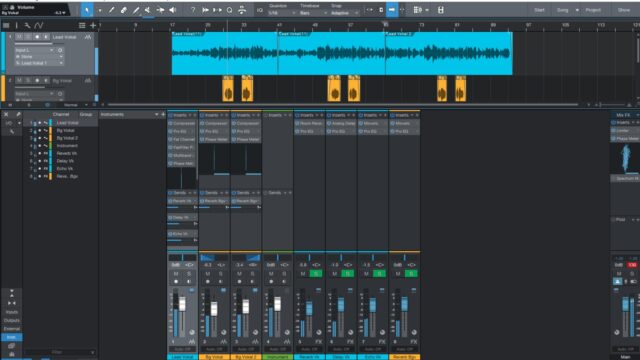
Task: Click the Inputs button in console sidebar
Action: [11, 312]
